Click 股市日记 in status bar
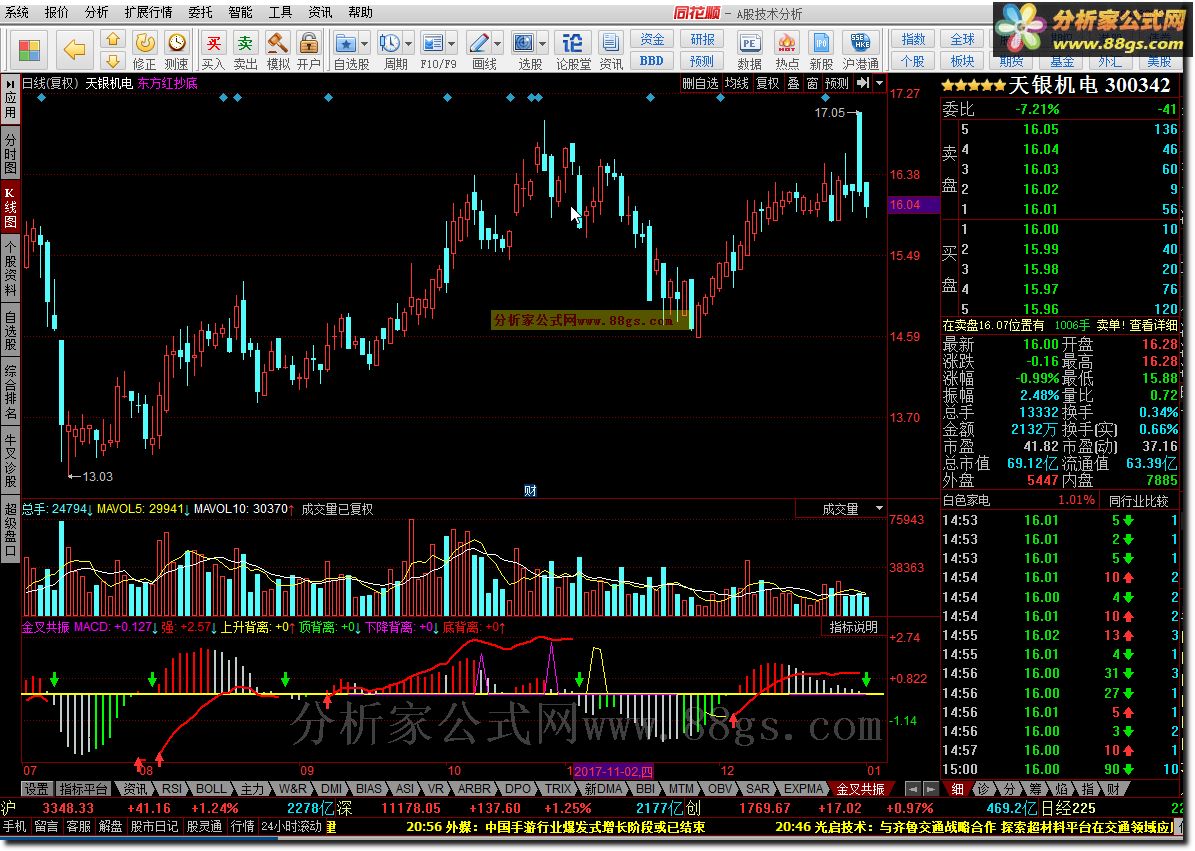This screenshot has height=851, width=1195. 154,826
